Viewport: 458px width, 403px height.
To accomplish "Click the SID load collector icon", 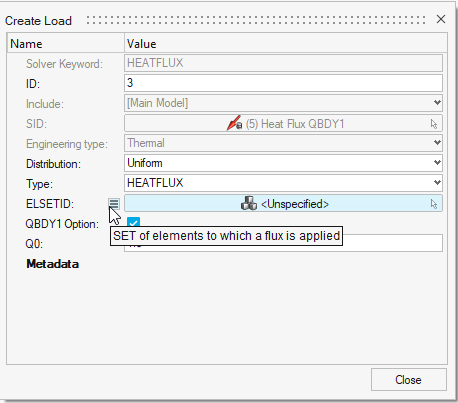I will coord(234,123).
